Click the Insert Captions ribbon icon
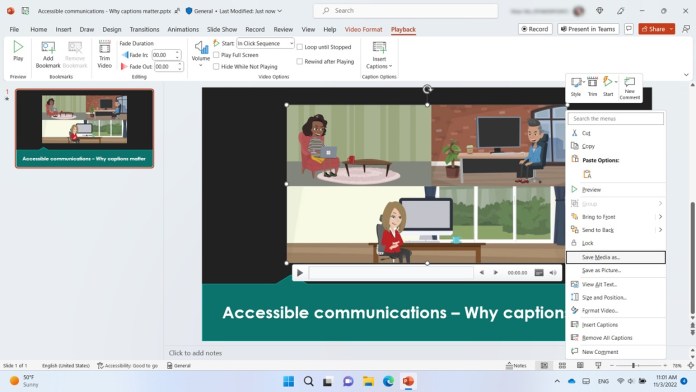The height and width of the screenshot is (392, 696). (379, 47)
